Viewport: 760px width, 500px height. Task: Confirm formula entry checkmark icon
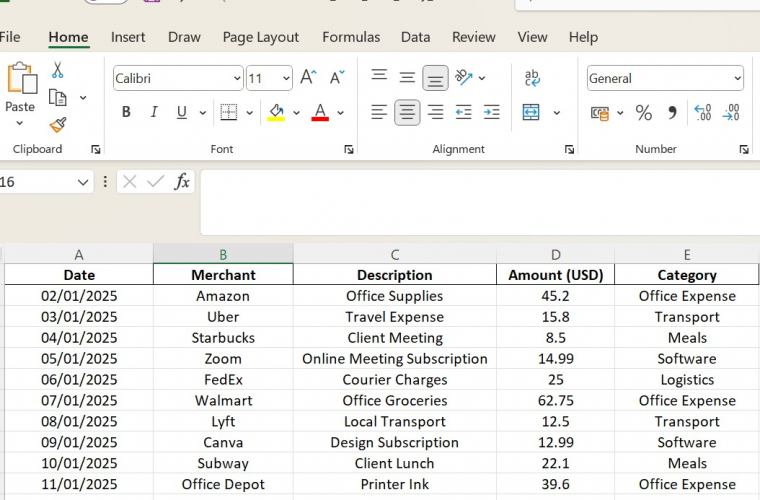(156, 182)
